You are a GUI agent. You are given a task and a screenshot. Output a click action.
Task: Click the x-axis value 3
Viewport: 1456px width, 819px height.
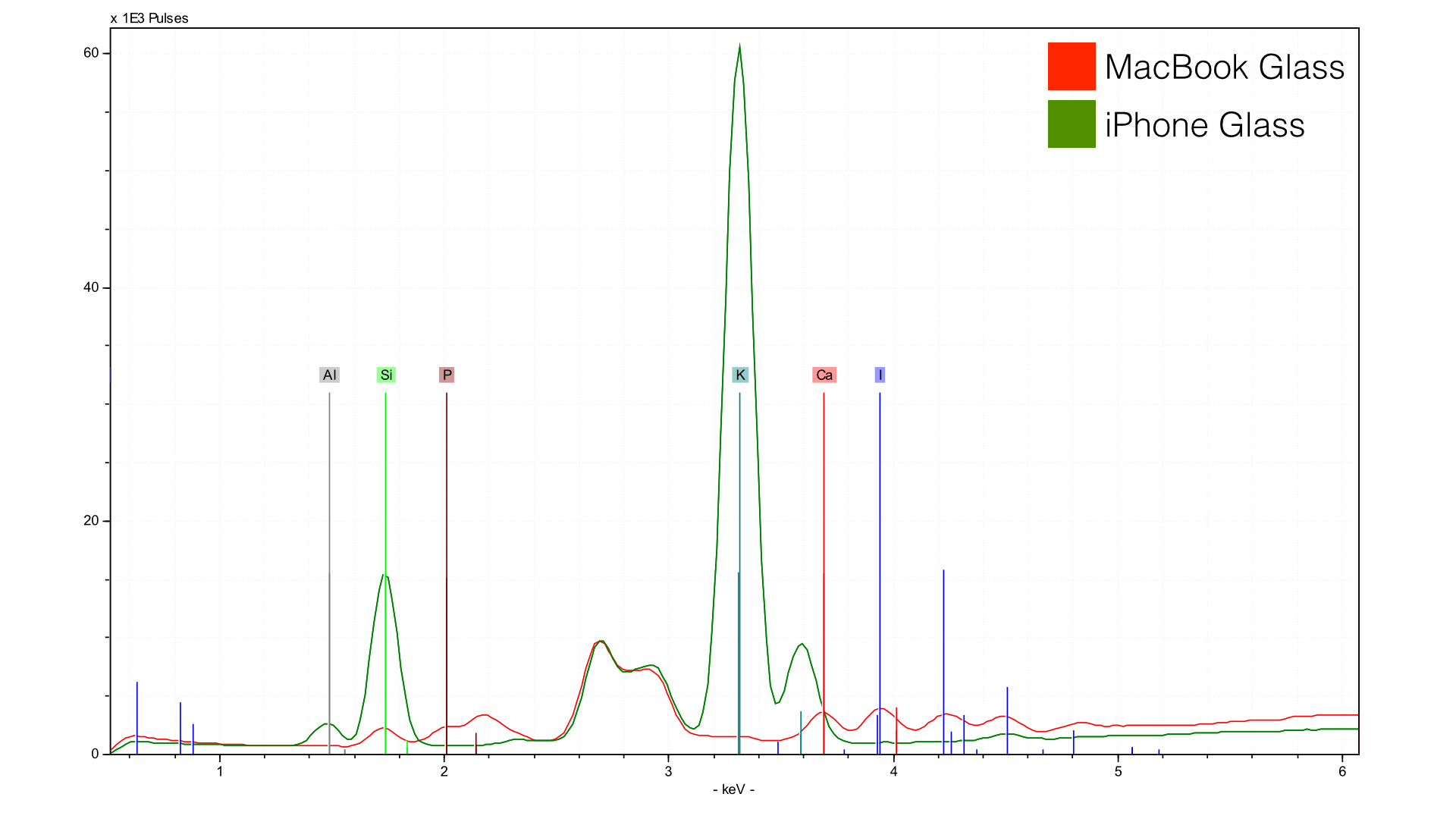(x=668, y=772)
